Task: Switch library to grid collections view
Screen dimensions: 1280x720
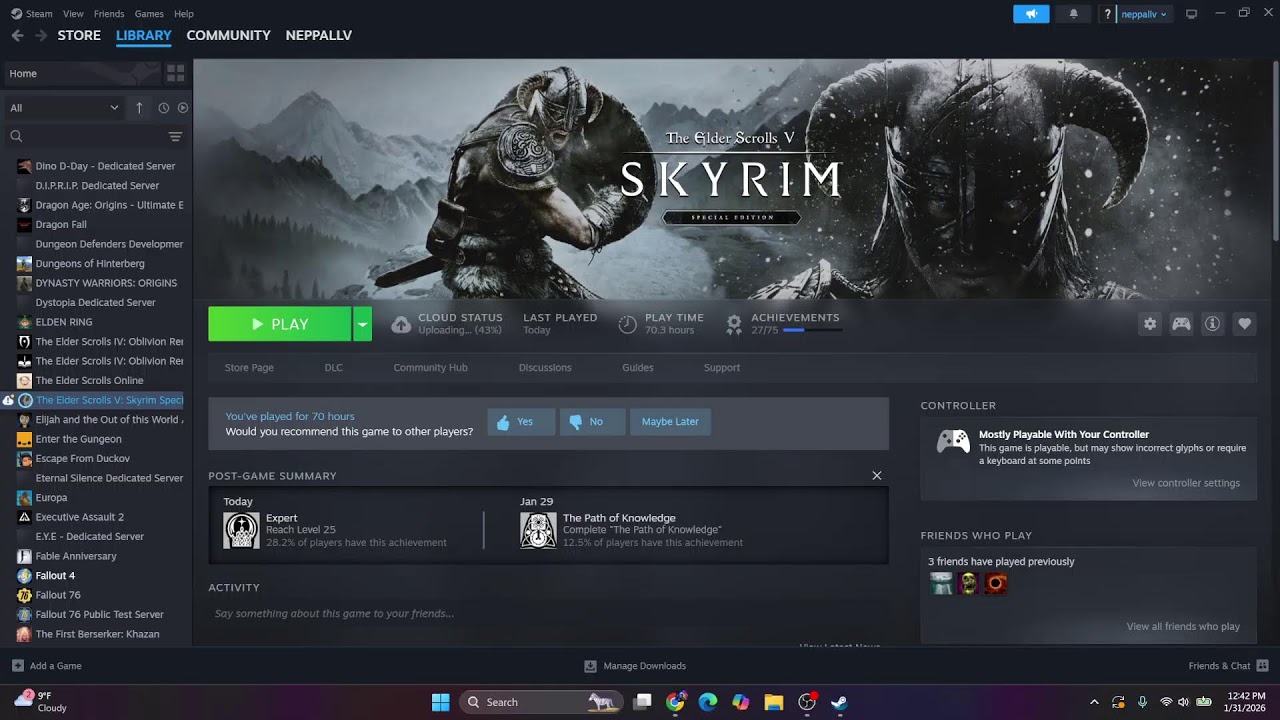Action: tap(175, 73)
